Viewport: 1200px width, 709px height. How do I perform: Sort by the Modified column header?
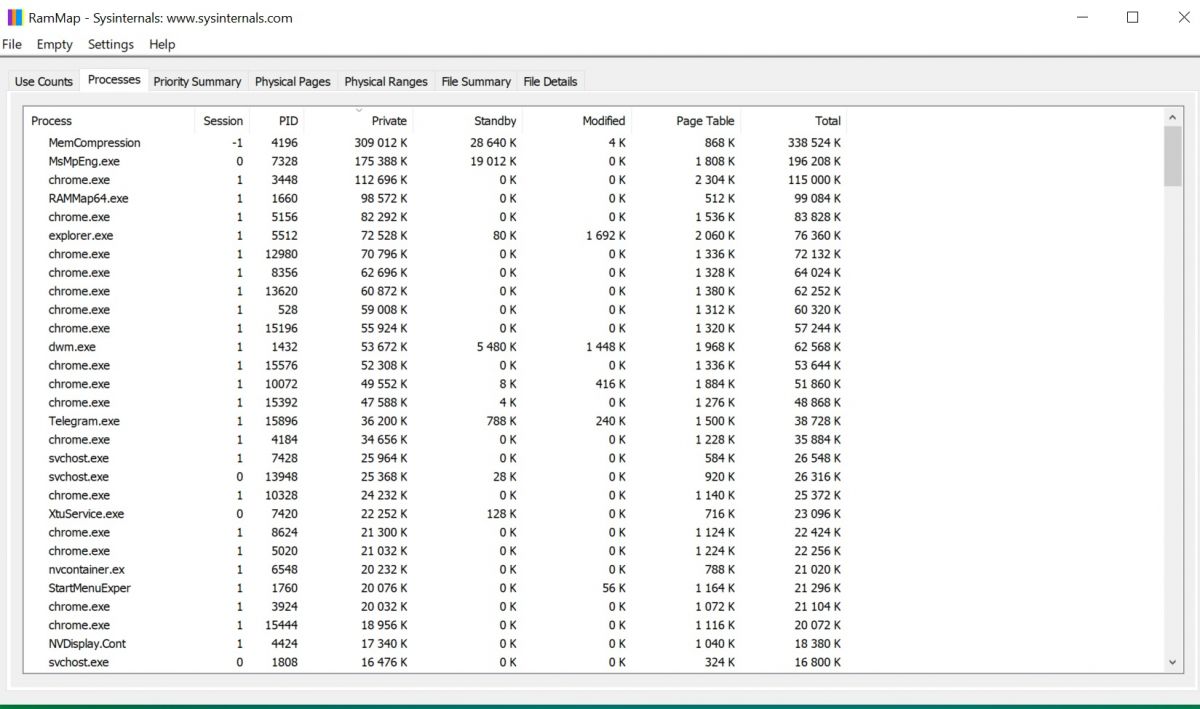[x=577, y=121]
